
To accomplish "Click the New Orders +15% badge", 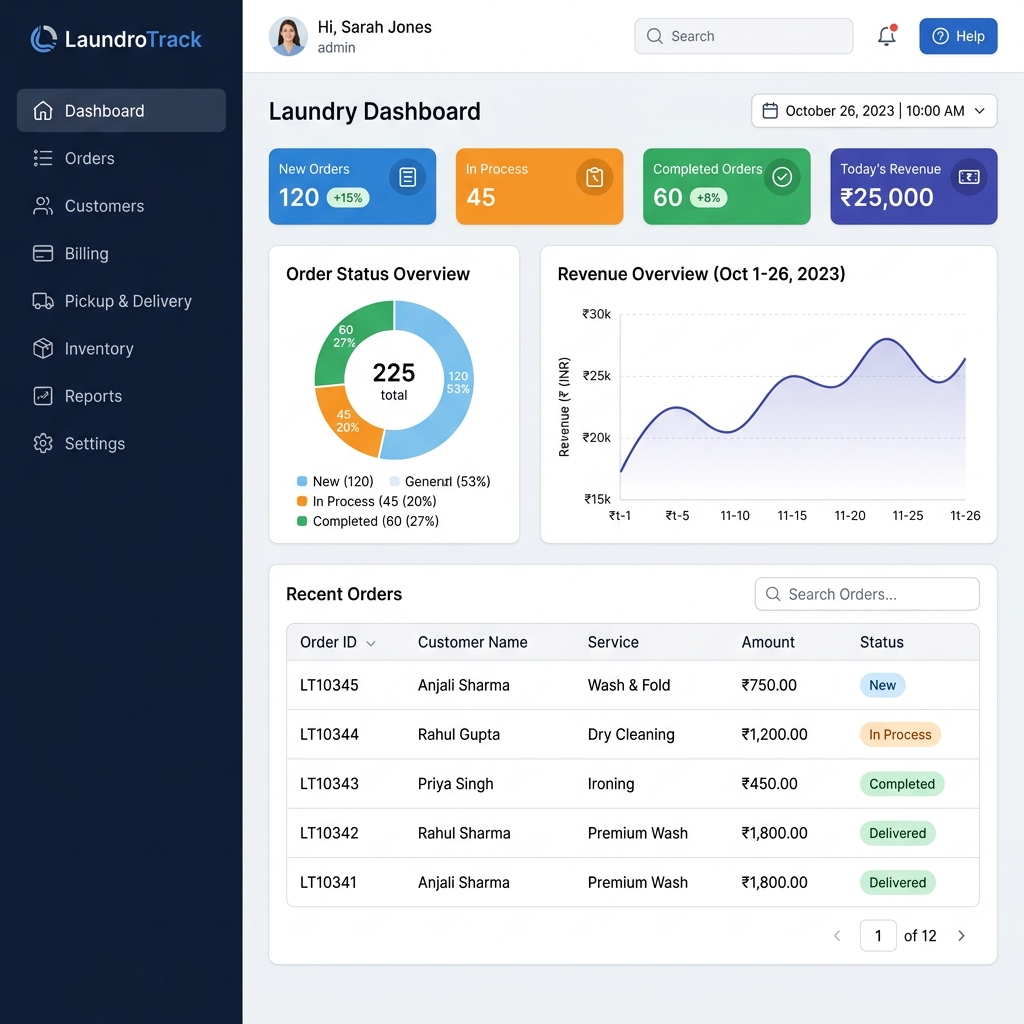I will pyautogui.click(x=348, y=198).
